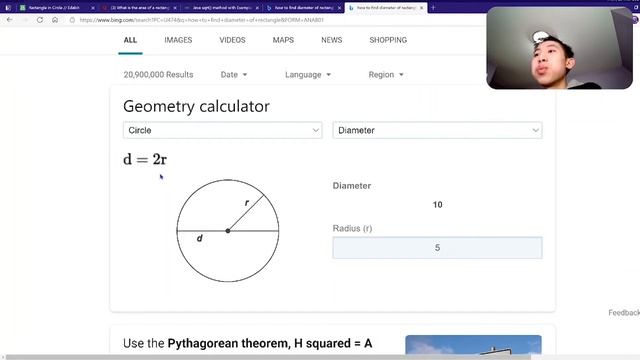Click the 'd = 2r' formula
This screenshot has height=360, width=640.
145,159
